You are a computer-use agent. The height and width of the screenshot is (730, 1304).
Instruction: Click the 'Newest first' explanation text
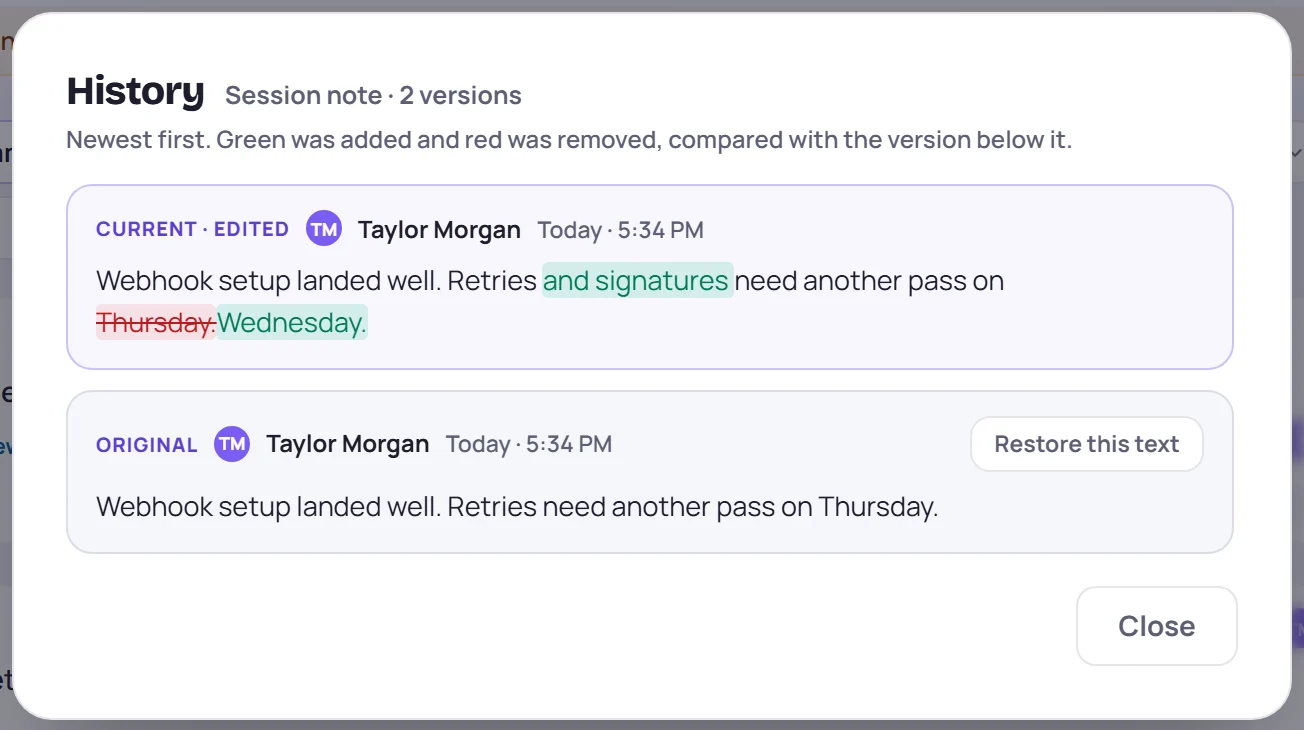pyautogui.click(x=569, y=140)
